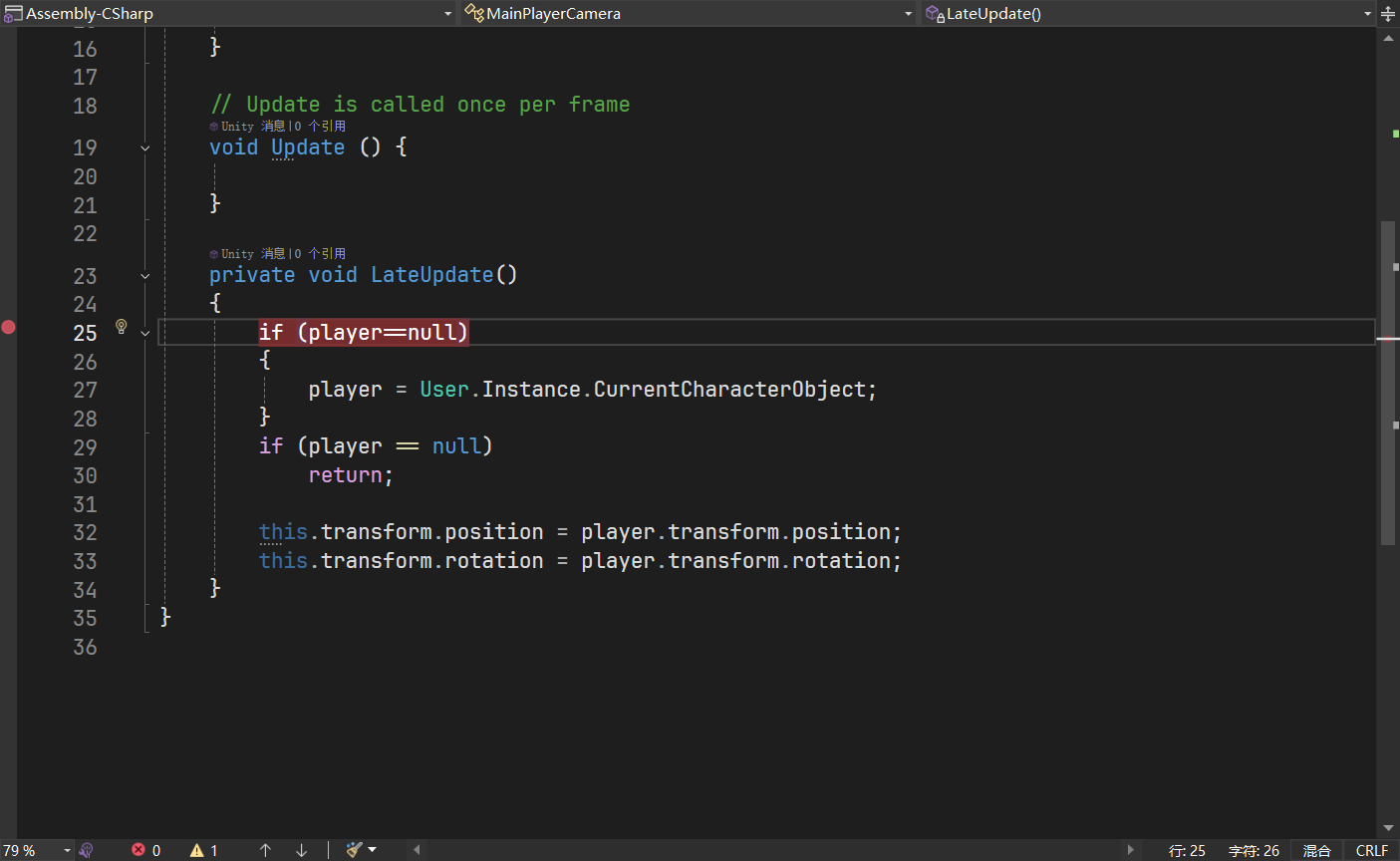Collapse the Update method at line 19
Viewport: 1400px width, 861px height.
(145, 148)
